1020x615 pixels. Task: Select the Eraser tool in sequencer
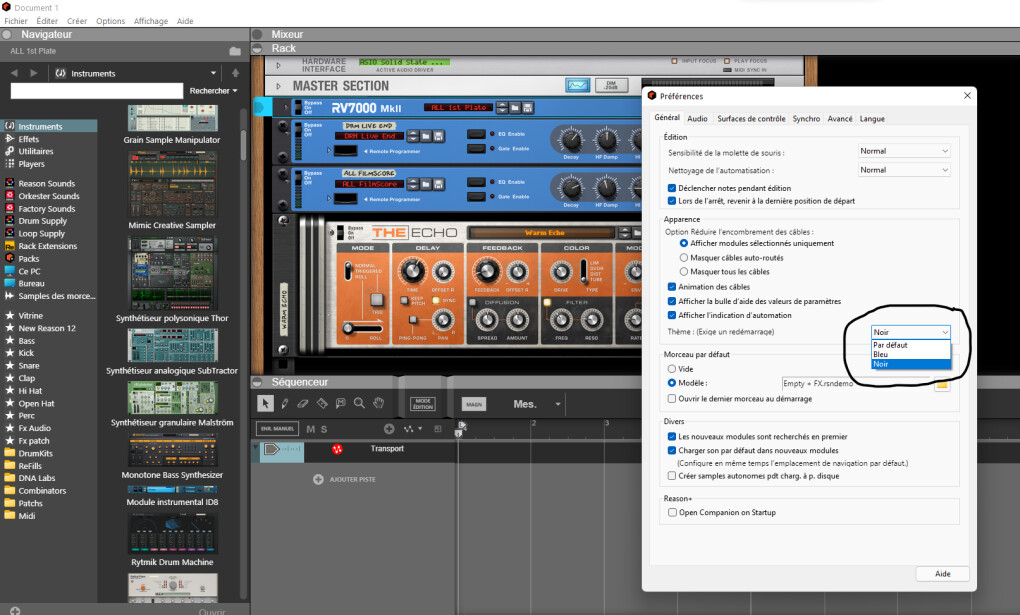tap(303, 403)
